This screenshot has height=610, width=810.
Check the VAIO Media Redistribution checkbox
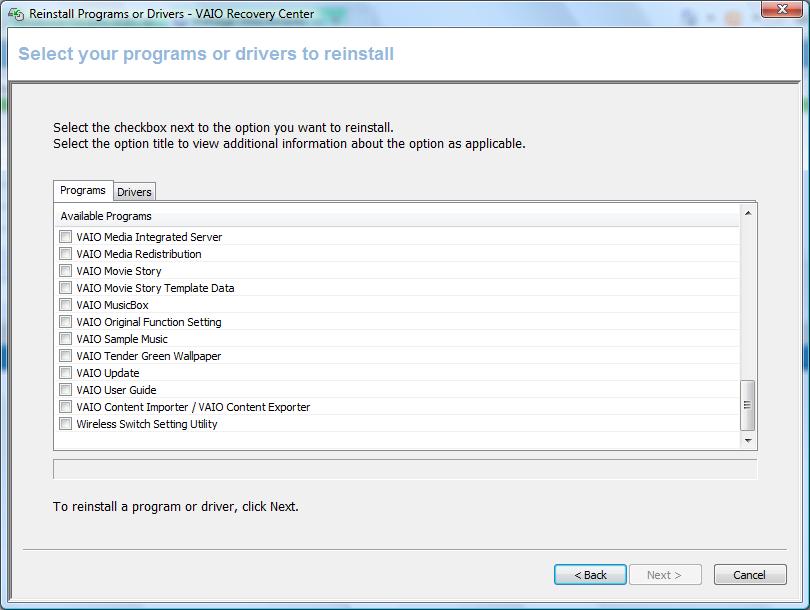tap(66, 254)
